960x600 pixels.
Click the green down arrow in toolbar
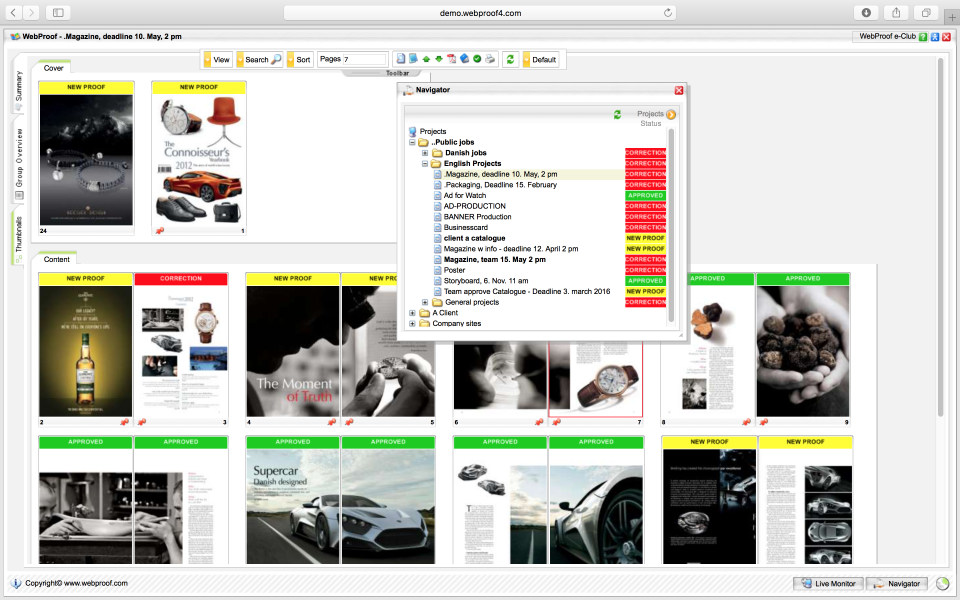(439, 59)
